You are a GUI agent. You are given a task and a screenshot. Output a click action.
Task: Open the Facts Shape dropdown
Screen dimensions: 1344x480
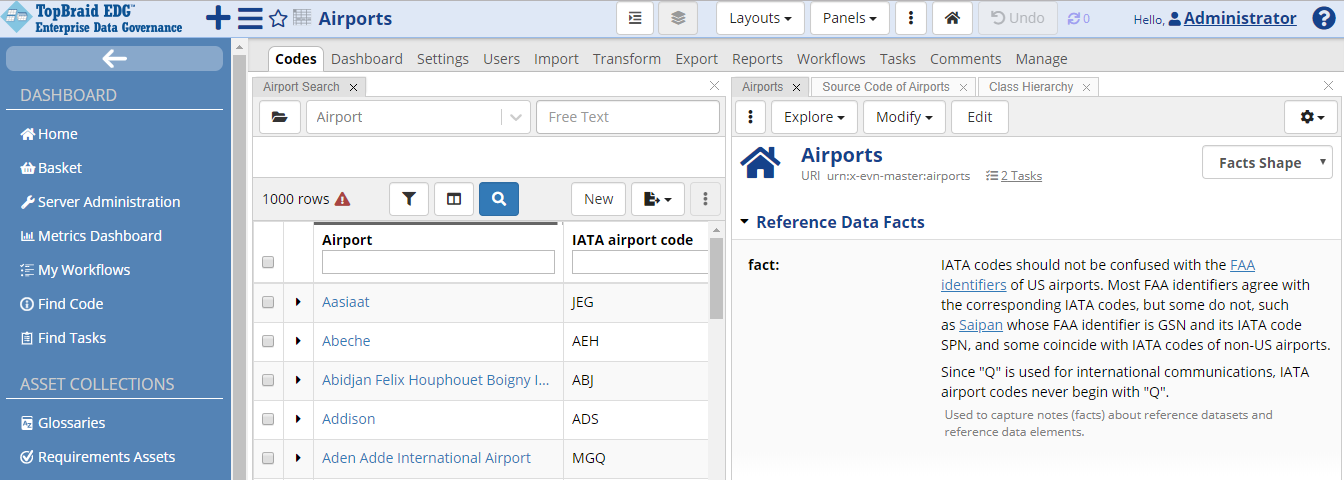(x=1267, y=163)
